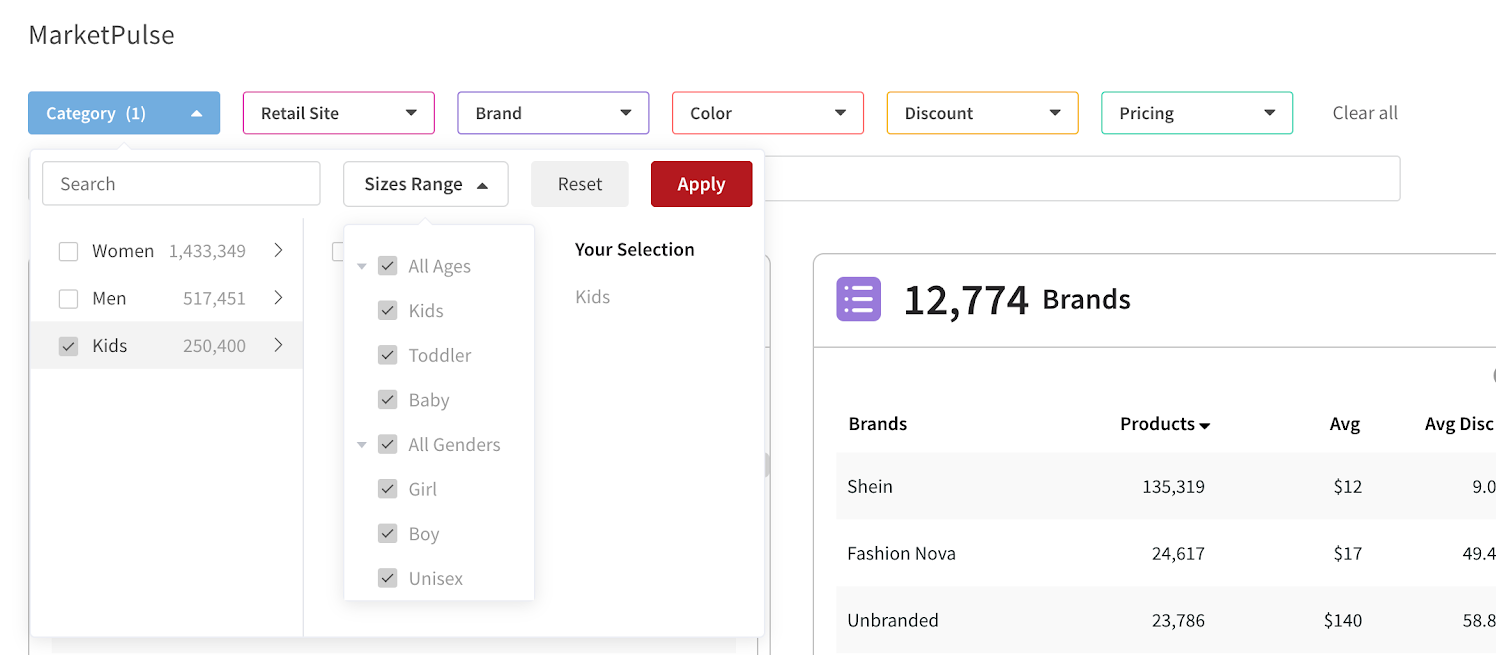
Task: Open the Discount filter dropdown
Action: click(x=982, y=113)
